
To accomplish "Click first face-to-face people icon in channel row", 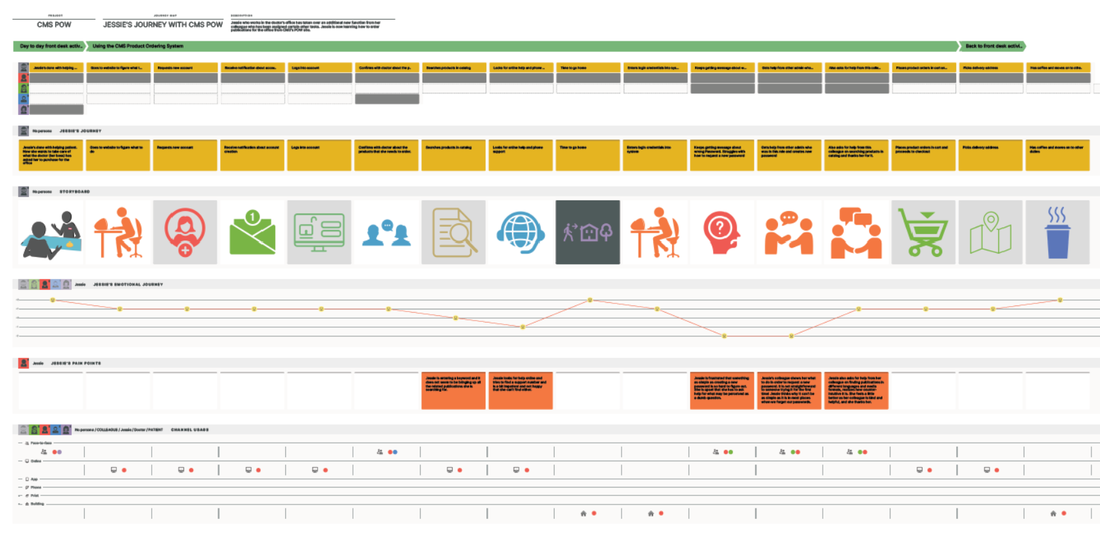I will [x=46, y=452].
